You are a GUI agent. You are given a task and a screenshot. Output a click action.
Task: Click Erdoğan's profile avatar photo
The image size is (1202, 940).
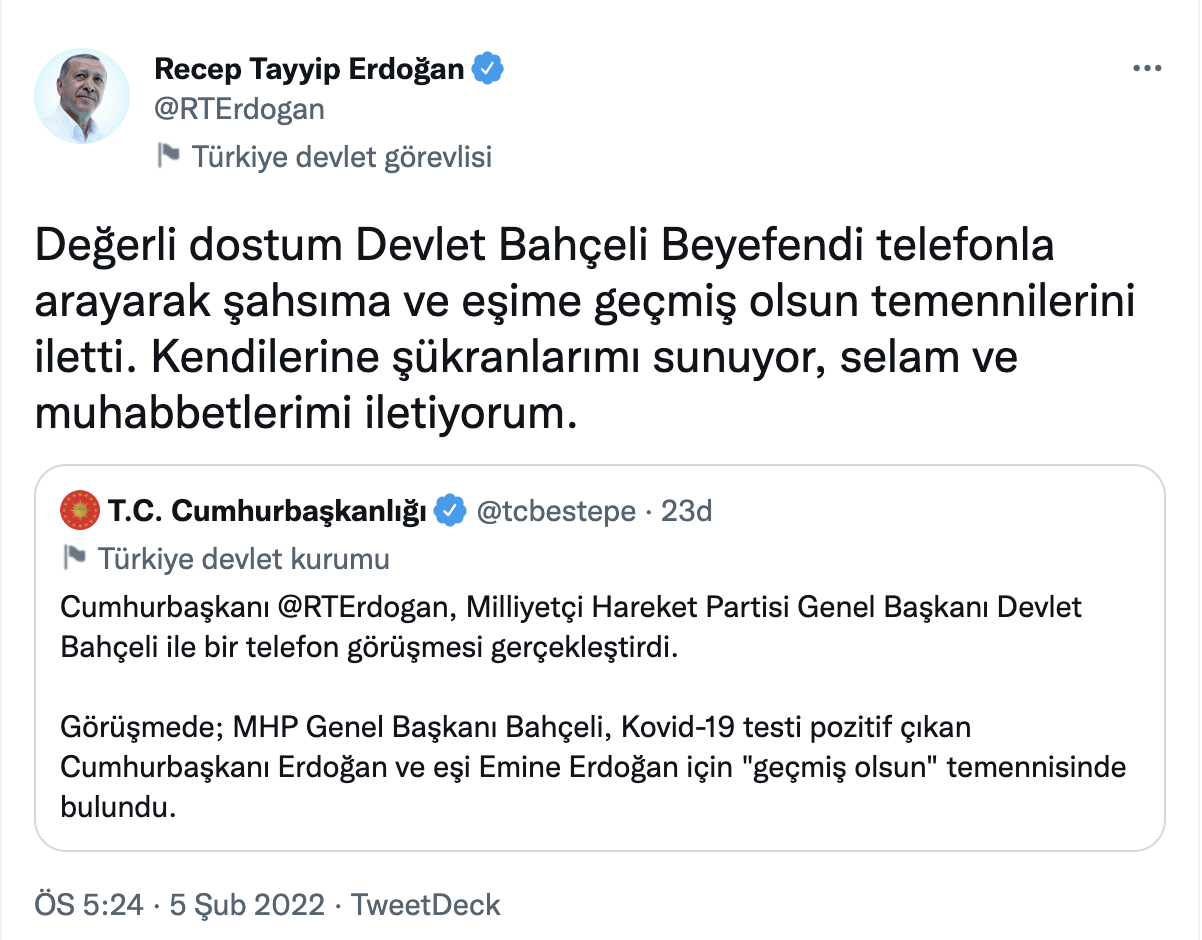click(x=82, y=96)
